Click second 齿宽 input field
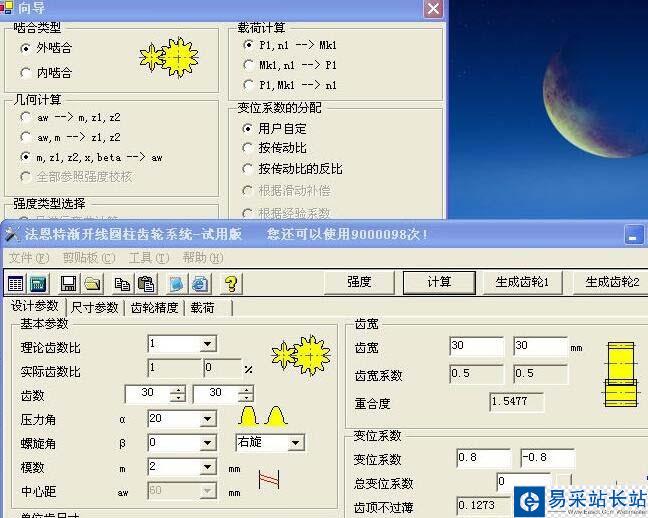The height and width of the screenshot is (518, 648). click(541, 346)
